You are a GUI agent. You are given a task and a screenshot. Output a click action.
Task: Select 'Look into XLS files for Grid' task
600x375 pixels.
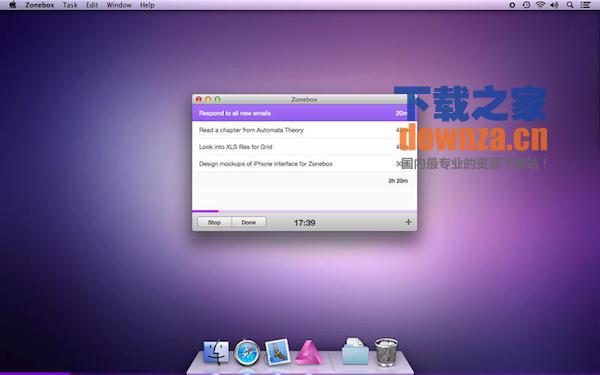tap(304, 147)
